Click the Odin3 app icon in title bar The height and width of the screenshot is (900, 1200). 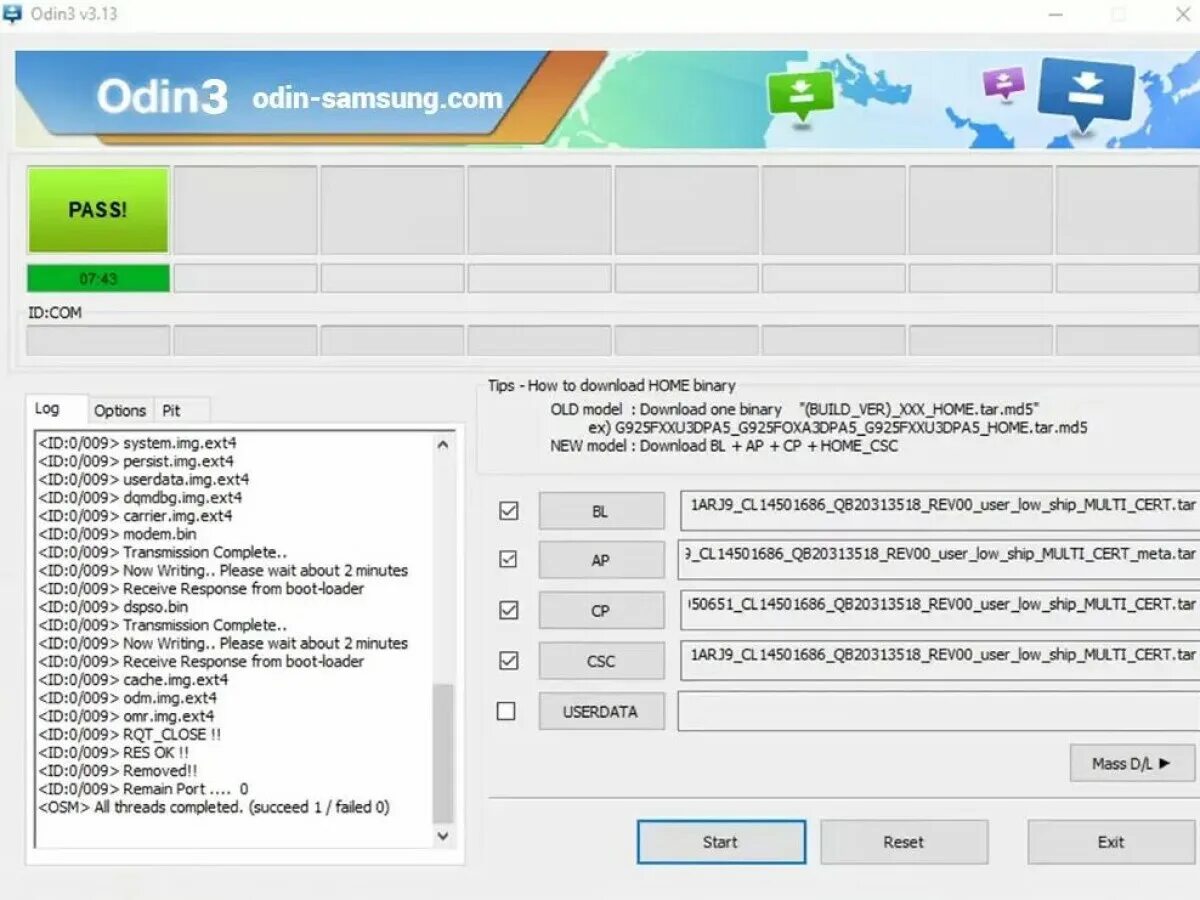click(13, 15)
